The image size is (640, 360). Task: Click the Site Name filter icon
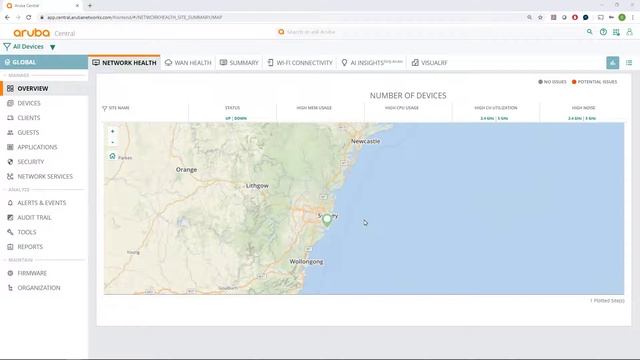(104, 108)
